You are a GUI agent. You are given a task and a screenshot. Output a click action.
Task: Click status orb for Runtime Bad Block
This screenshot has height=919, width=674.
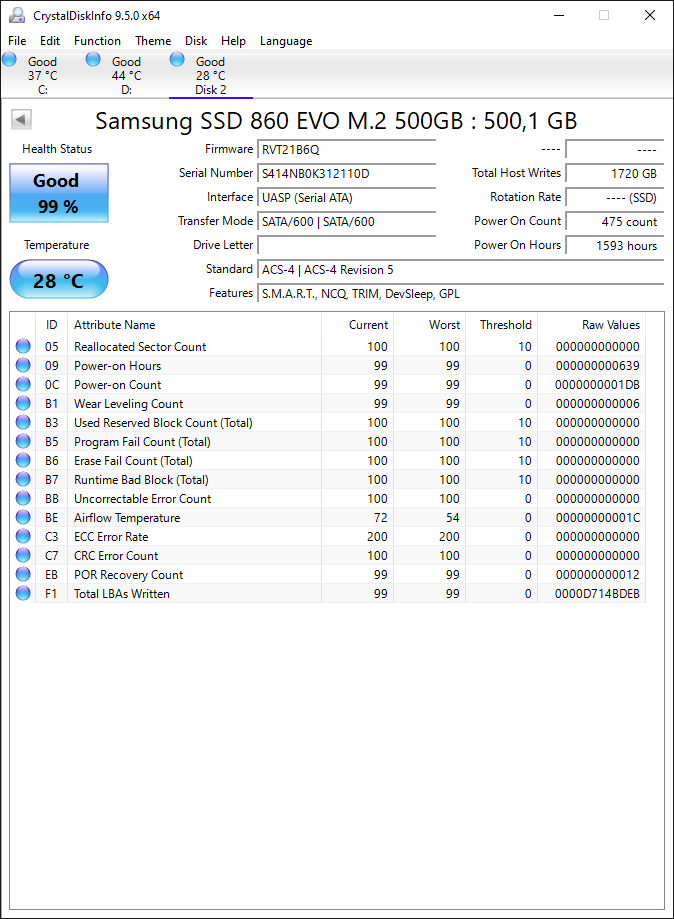(23, 479)
